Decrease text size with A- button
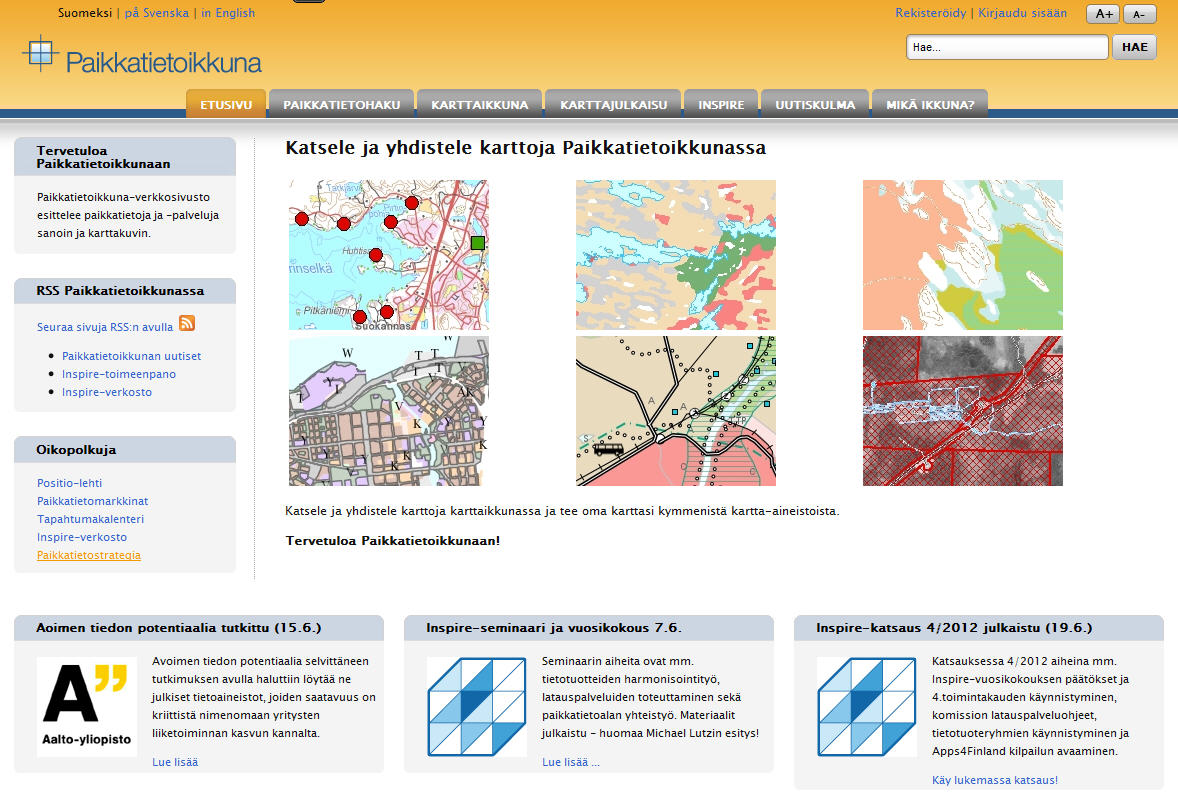The width and height of the screenshot is (1178, 805). (1139, 14)
